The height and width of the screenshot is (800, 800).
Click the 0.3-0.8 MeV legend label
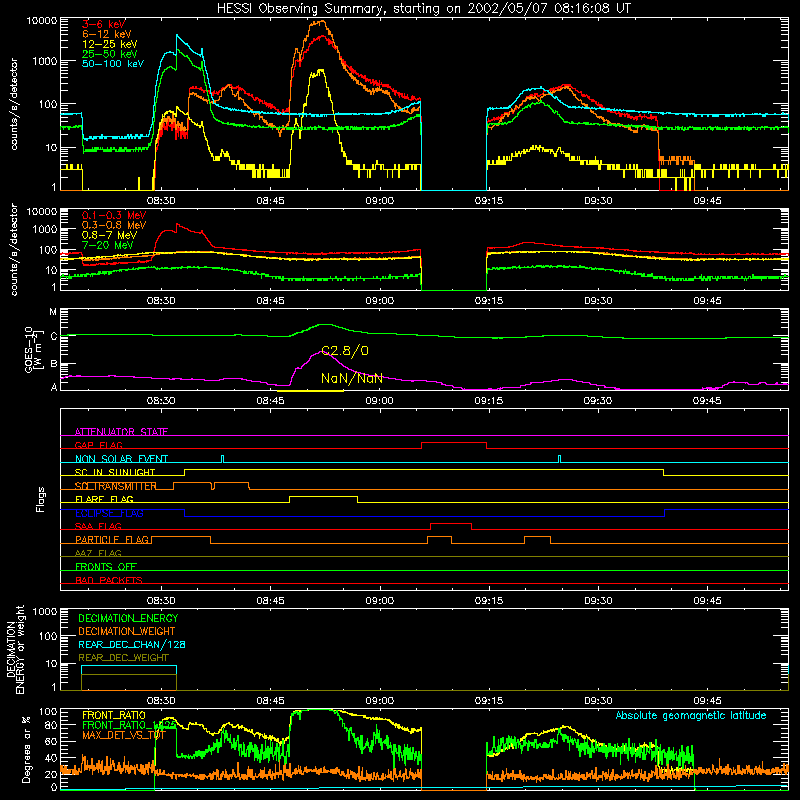coord(114,225)
